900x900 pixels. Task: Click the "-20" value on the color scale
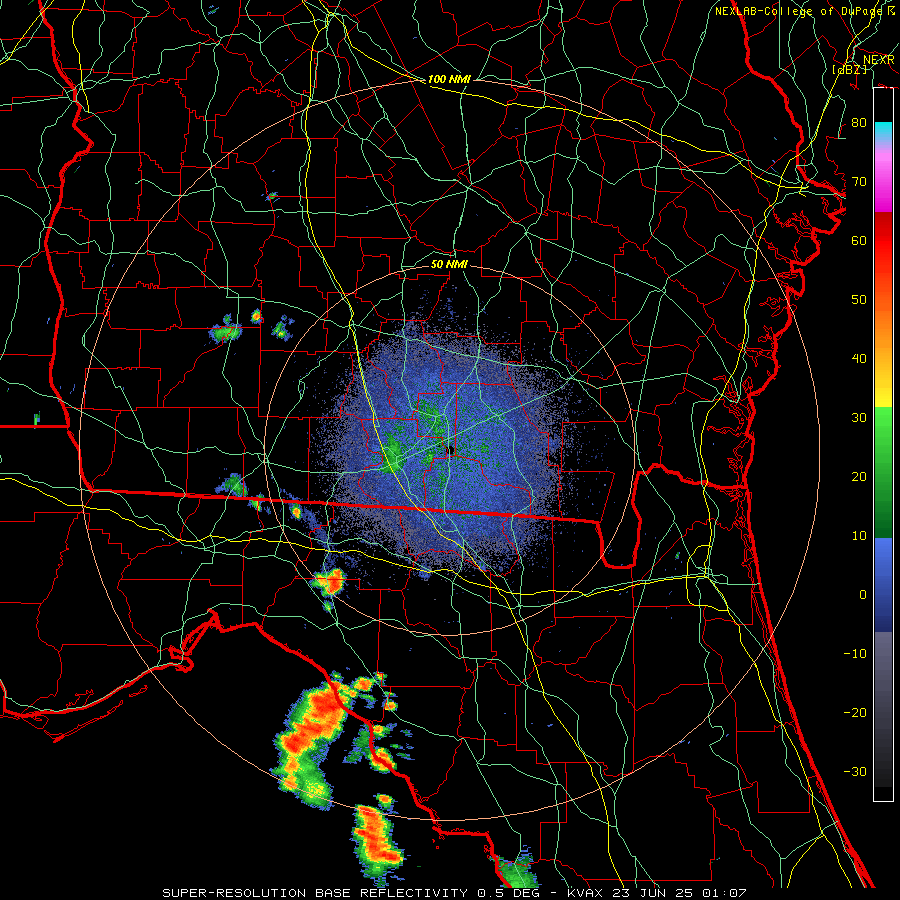[855, 713]
